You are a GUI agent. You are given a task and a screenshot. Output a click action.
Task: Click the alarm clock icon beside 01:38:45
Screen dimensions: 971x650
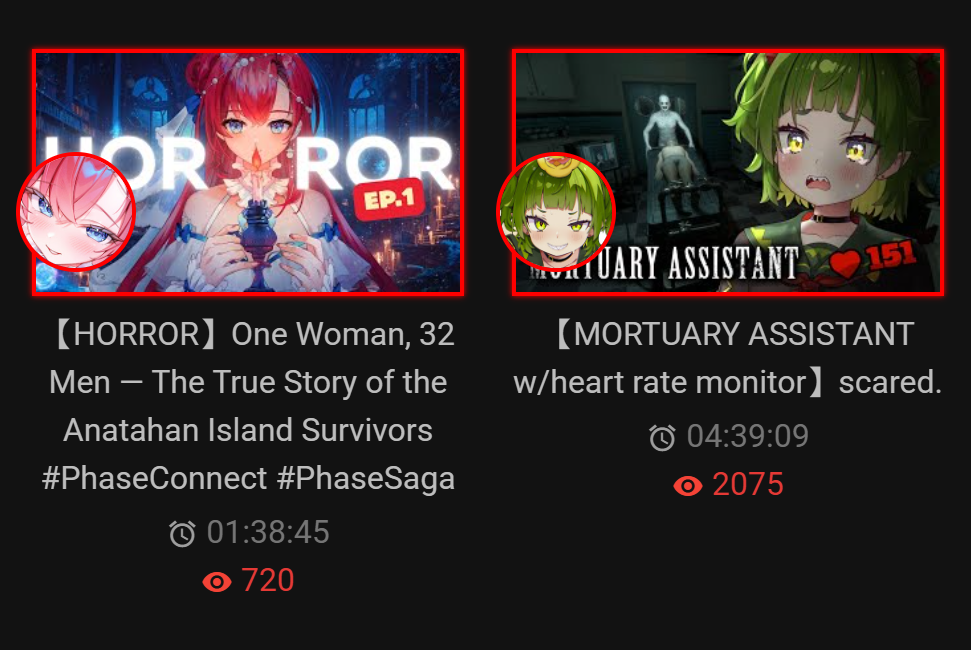[182, 533]
